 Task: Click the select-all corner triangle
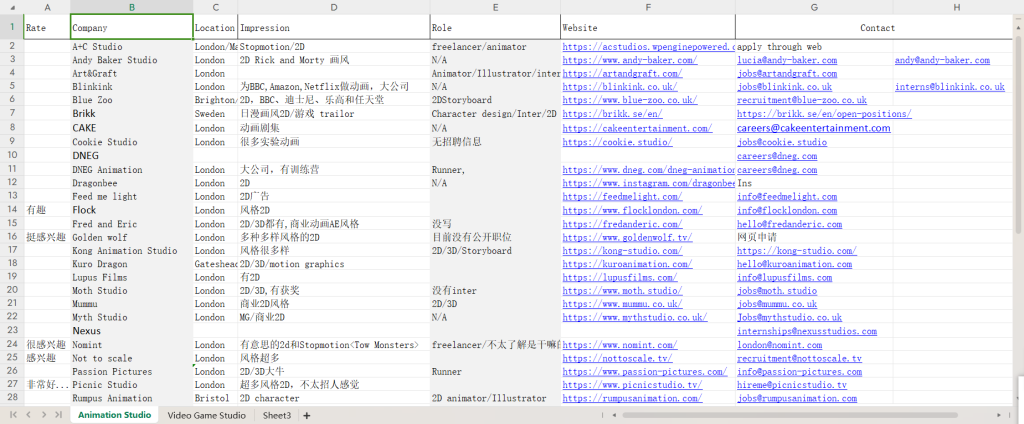click(x=12, y=7)
